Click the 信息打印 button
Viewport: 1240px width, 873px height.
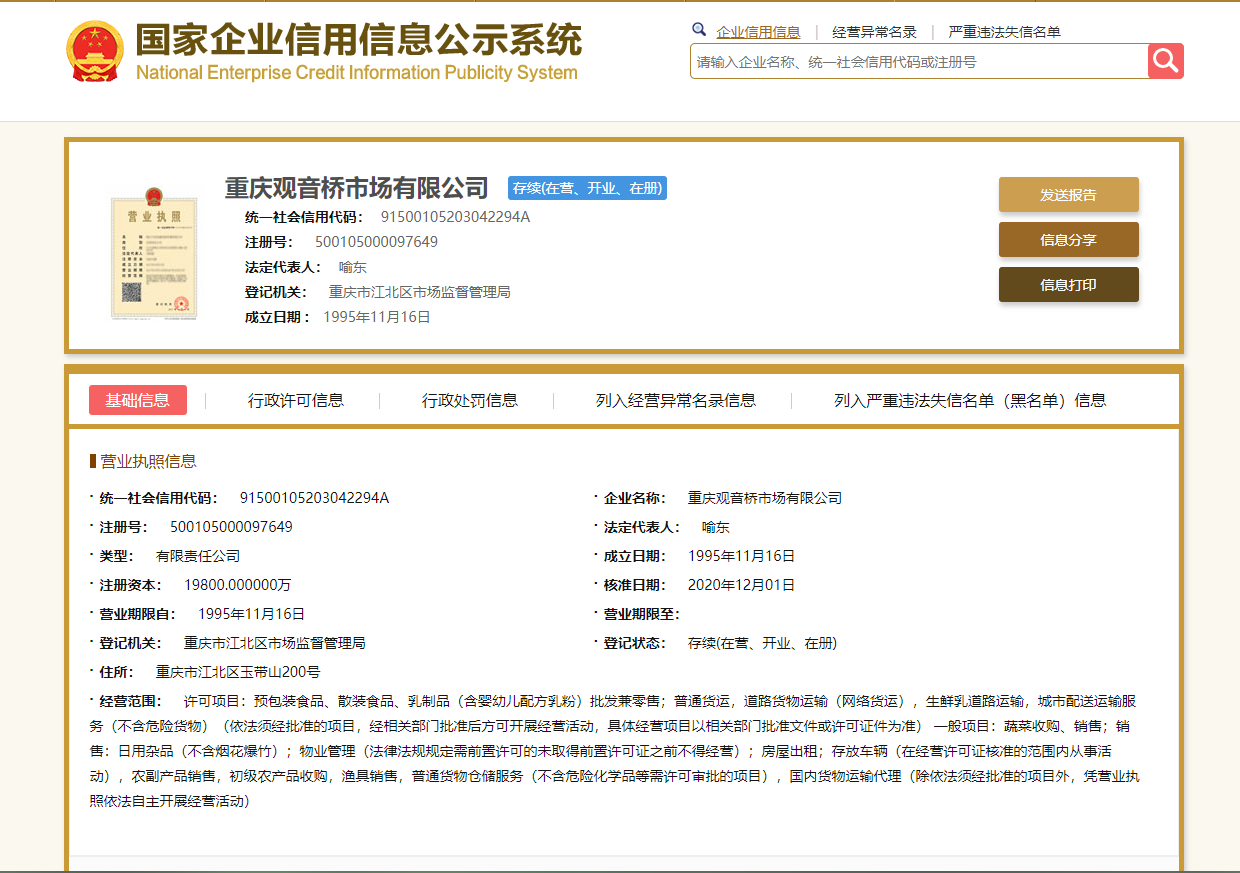(x=1068, y=284)
